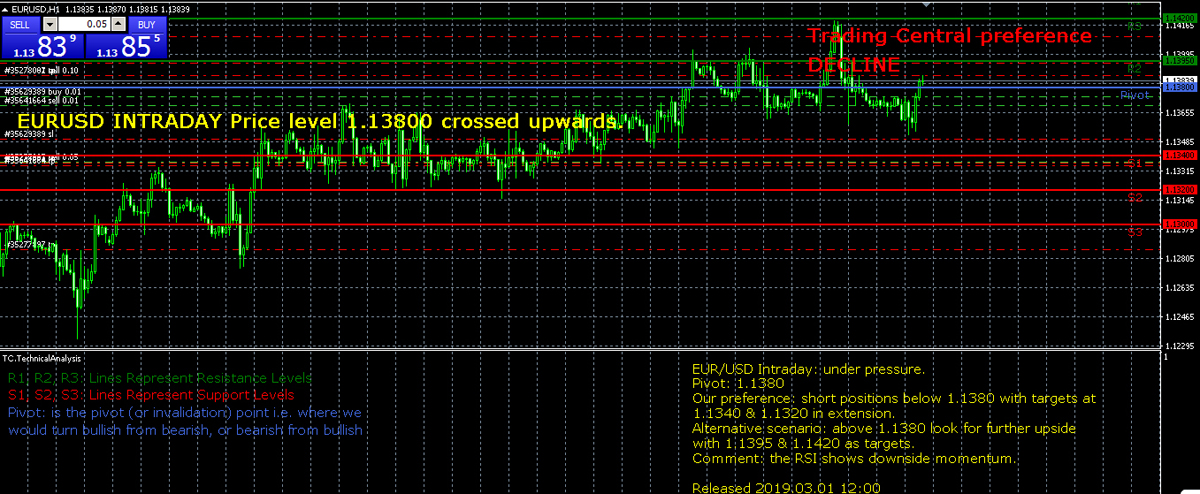This screenshot has height=494, width=1200.
Task: Select the #35629389 sl stop-loss label
Action: point(29,133)
